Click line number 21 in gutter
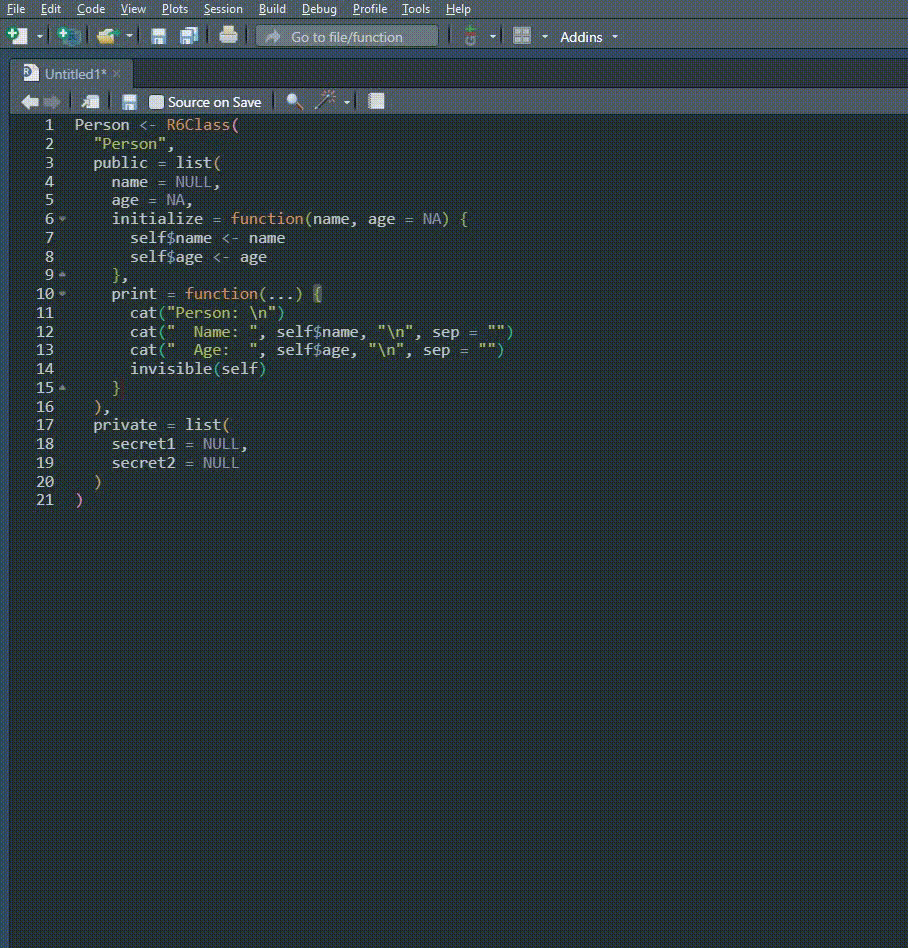The height and width of the screenshot is (948, 908). (45, 500)
